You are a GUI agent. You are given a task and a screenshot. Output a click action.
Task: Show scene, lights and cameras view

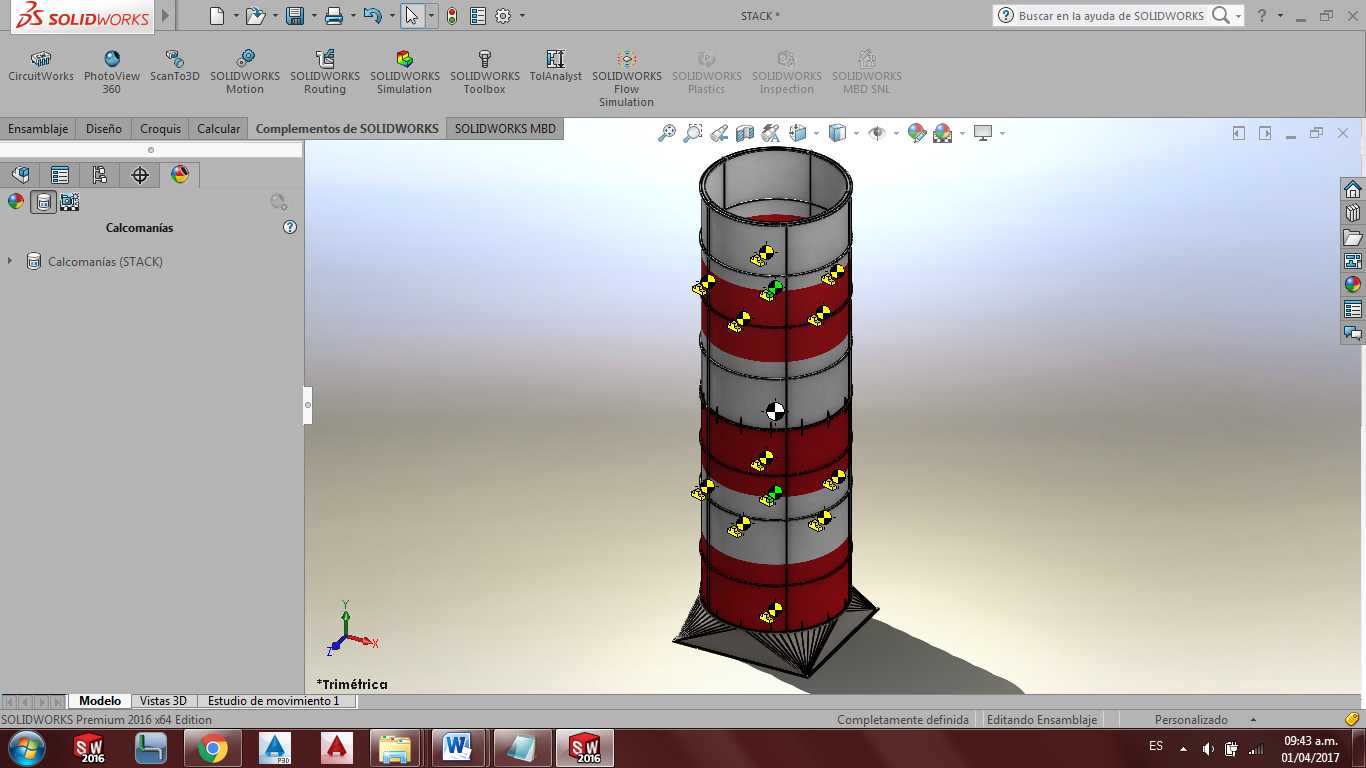click(70, 202)
